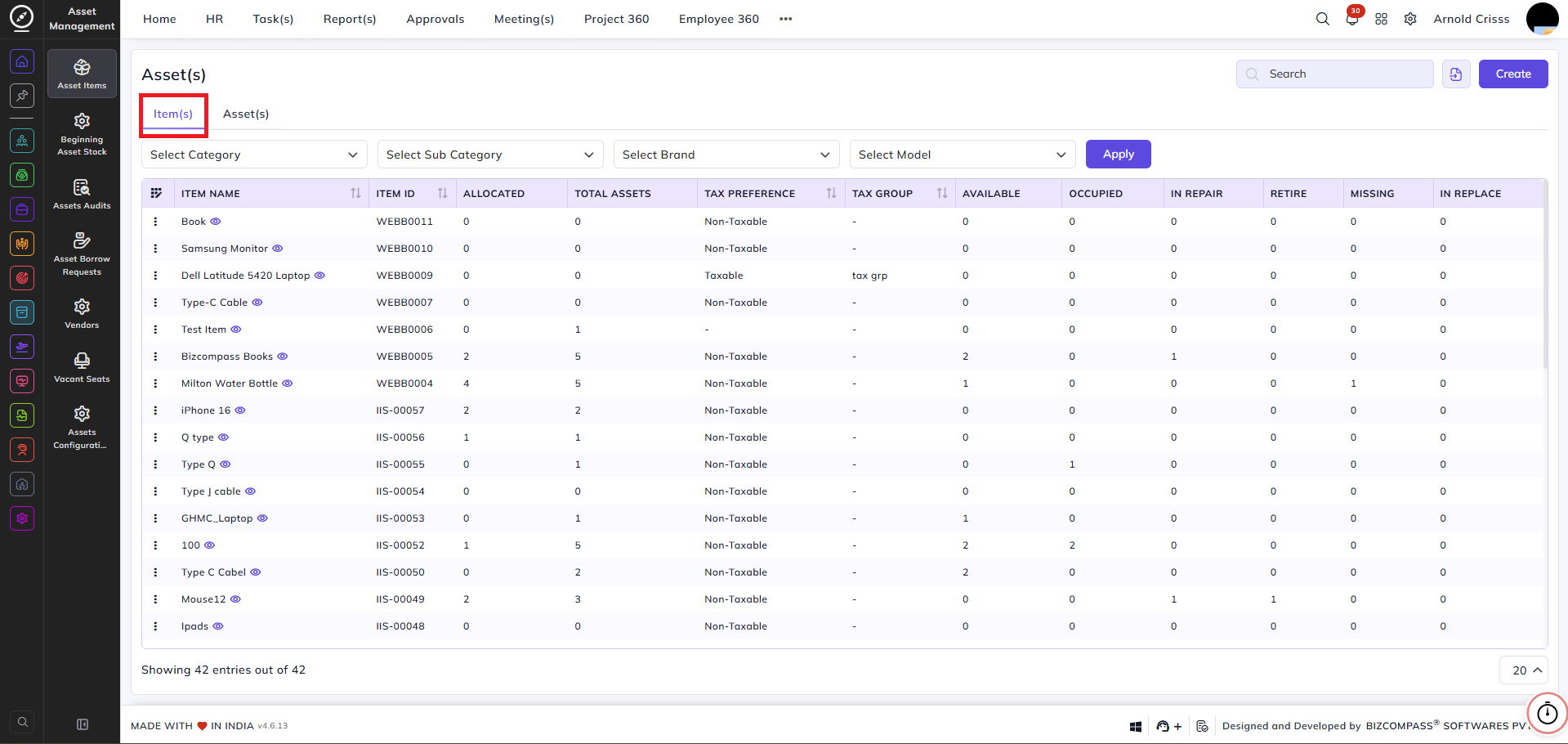Click the Create button
This screenshot has height=744, width=1568.
(x=1513, y=74)
